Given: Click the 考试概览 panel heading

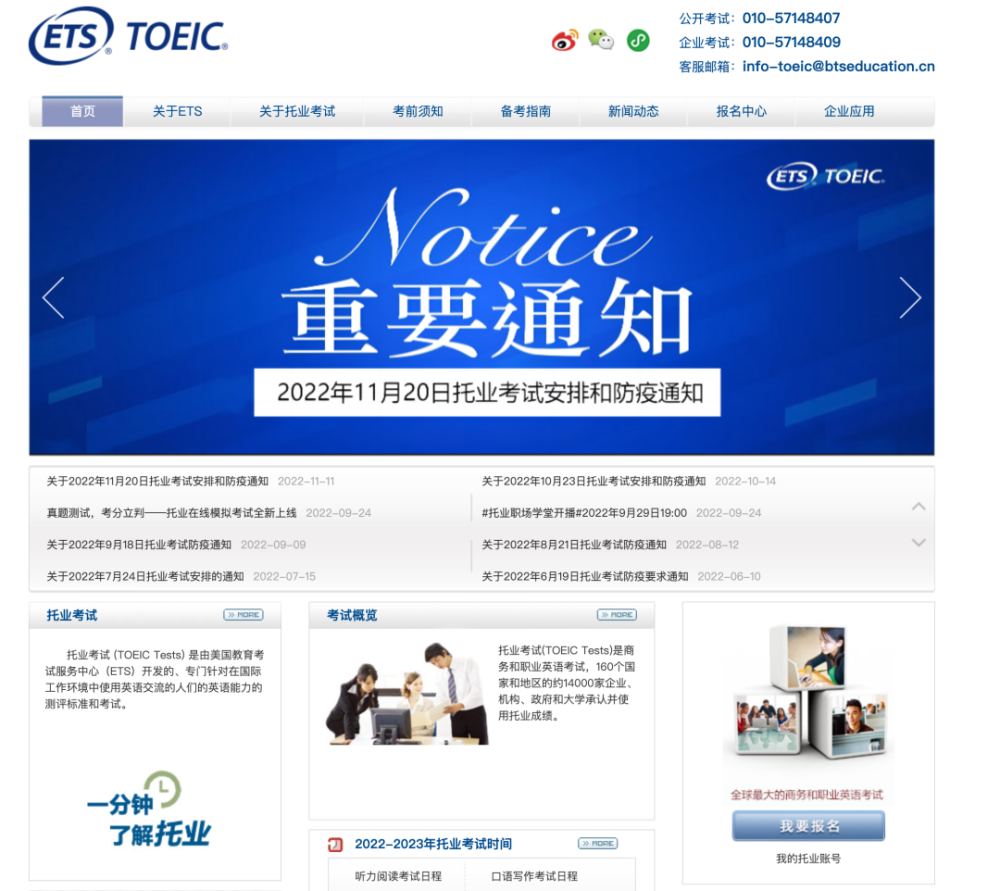Looking at the screenshot, I should (352, 615).
